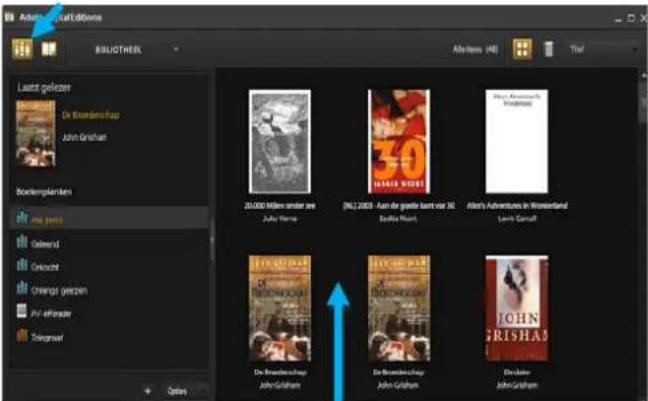
Task: Click the Boekenplanken section header
Action: 44,192
